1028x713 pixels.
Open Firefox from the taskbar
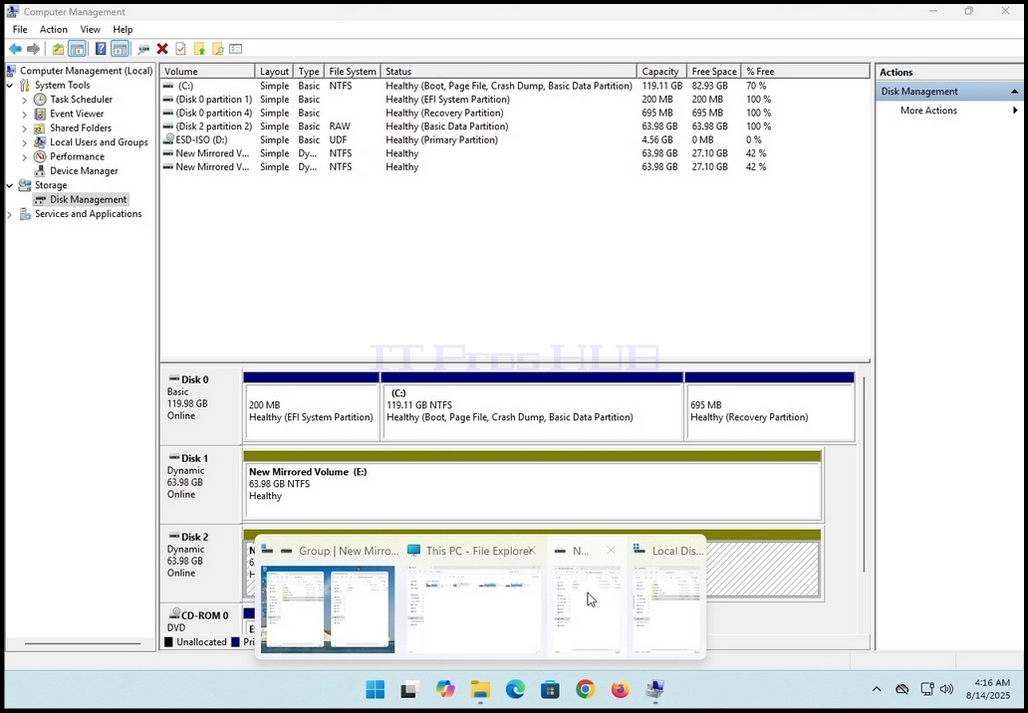(x=620, y=689)
